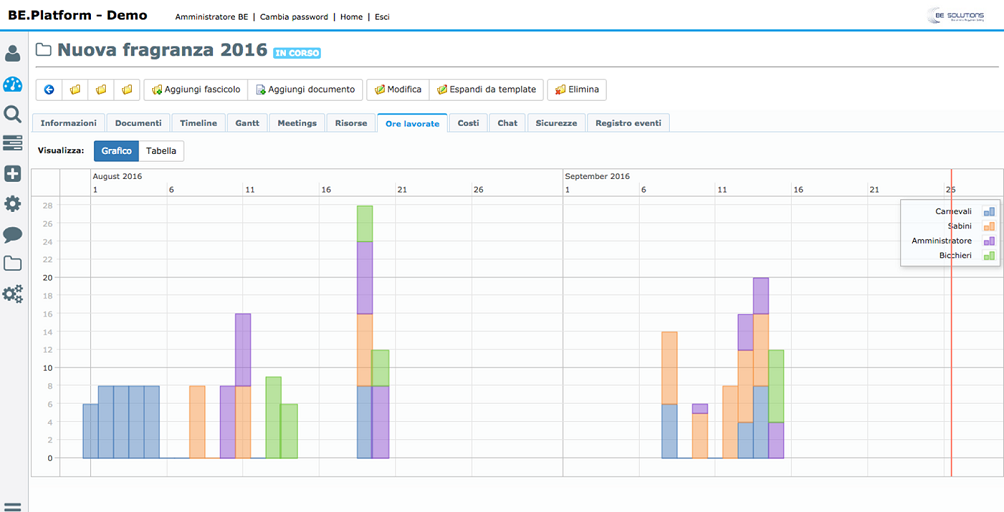Click the Modifica button

[398, 90]
